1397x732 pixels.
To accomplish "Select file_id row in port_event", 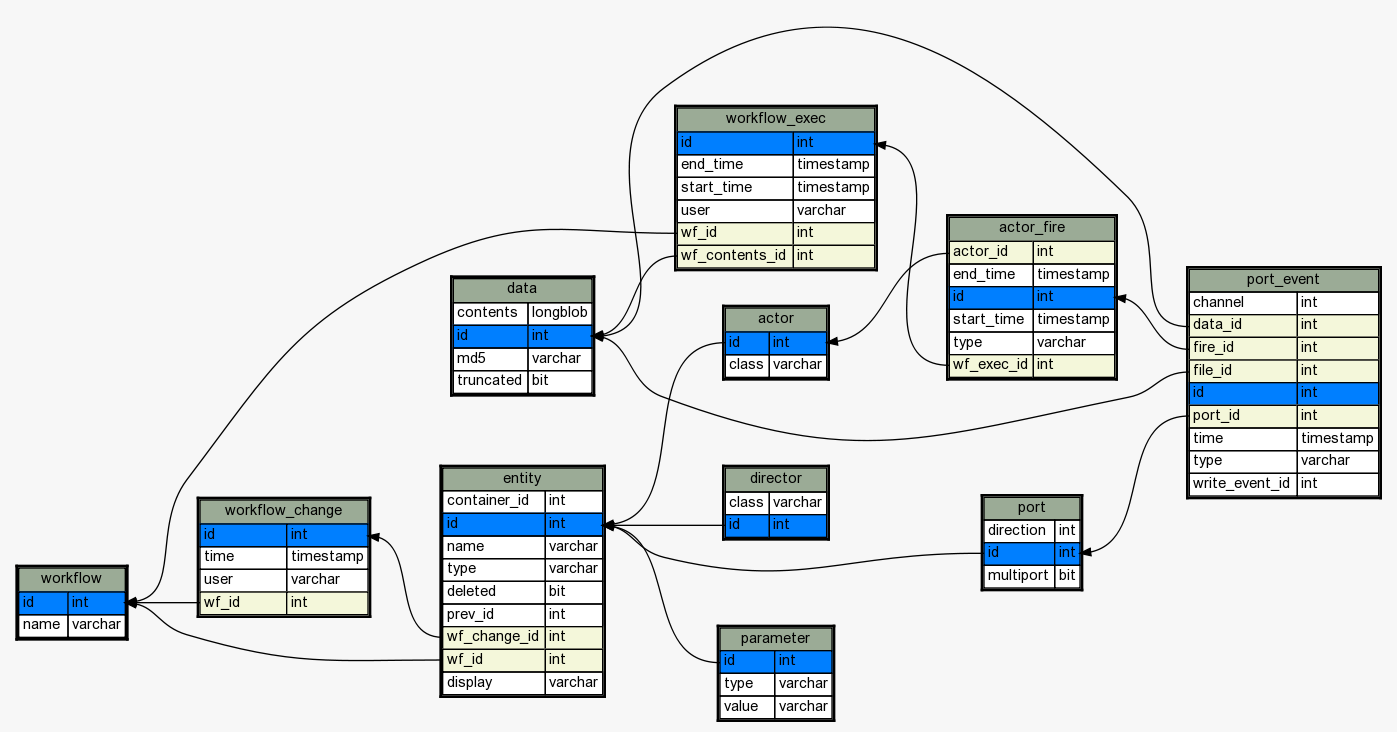I will (1284, 371).
